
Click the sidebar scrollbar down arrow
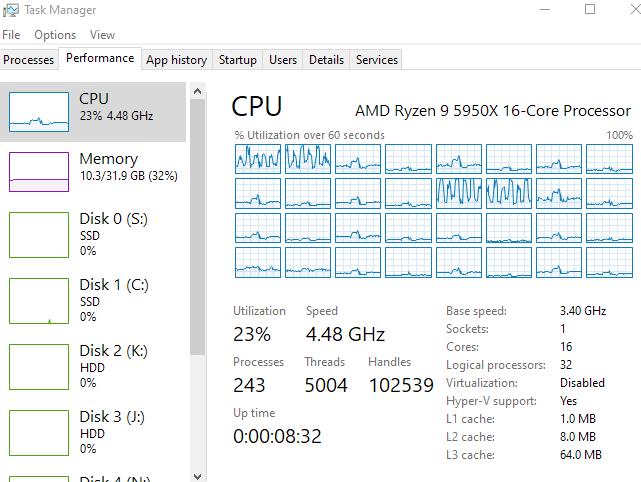[x=197, y=475]
